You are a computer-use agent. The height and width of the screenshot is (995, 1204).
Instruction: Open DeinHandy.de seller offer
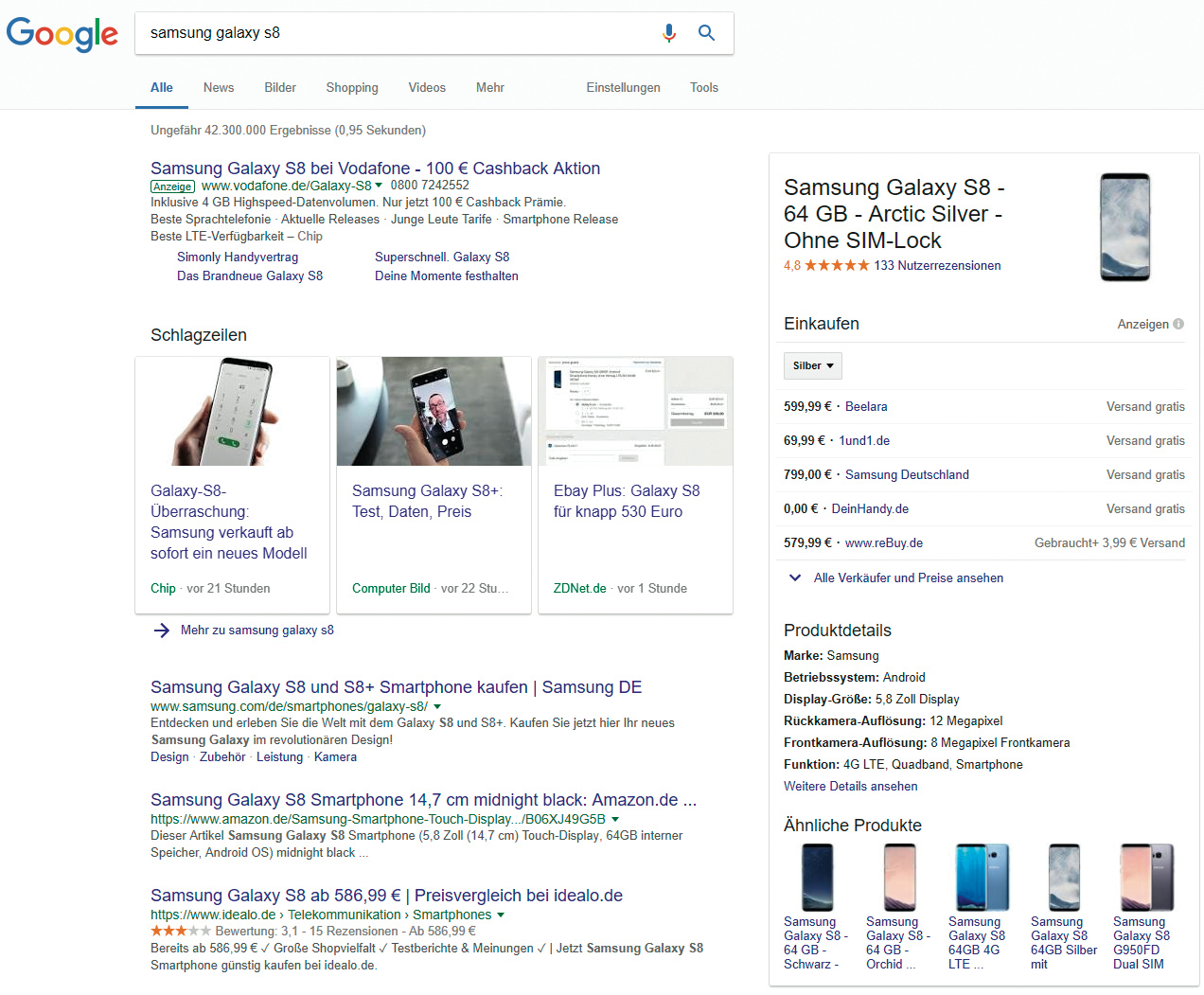870,508
